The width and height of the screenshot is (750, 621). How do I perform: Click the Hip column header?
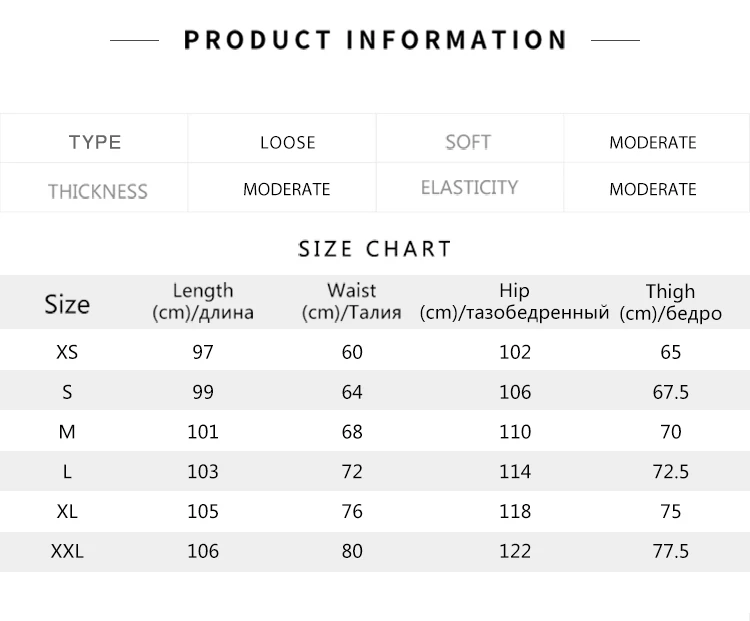(x=514, y=301)
